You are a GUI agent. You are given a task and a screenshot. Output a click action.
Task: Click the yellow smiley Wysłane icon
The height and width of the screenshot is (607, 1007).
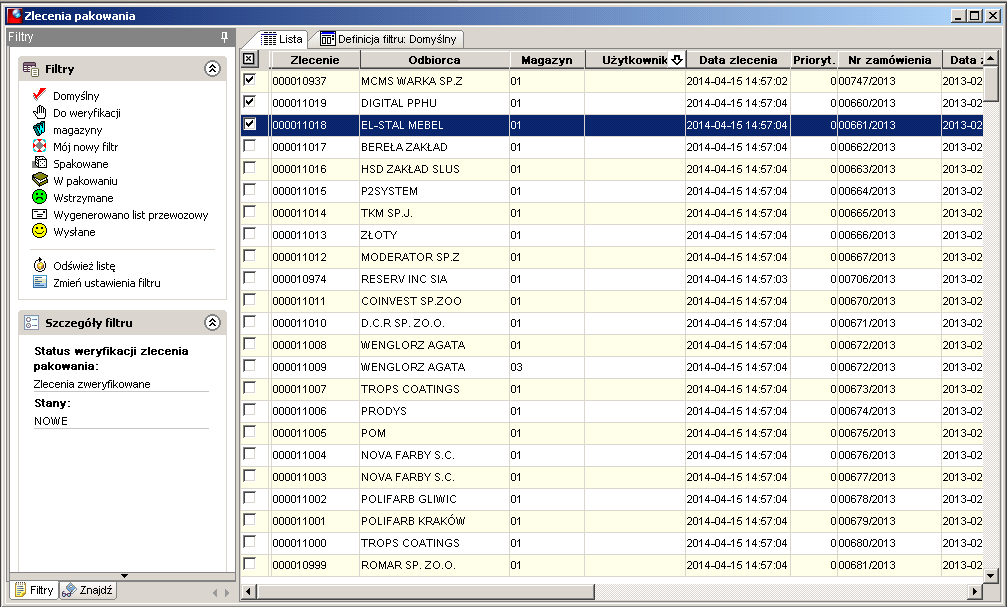click(x=40, y=231)
